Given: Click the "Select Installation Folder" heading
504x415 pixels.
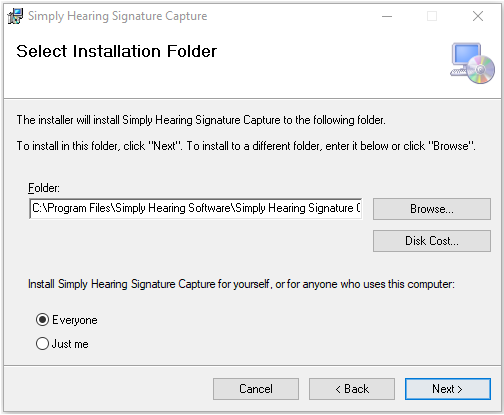Looking at the screenshot, I should pos(117,51).
